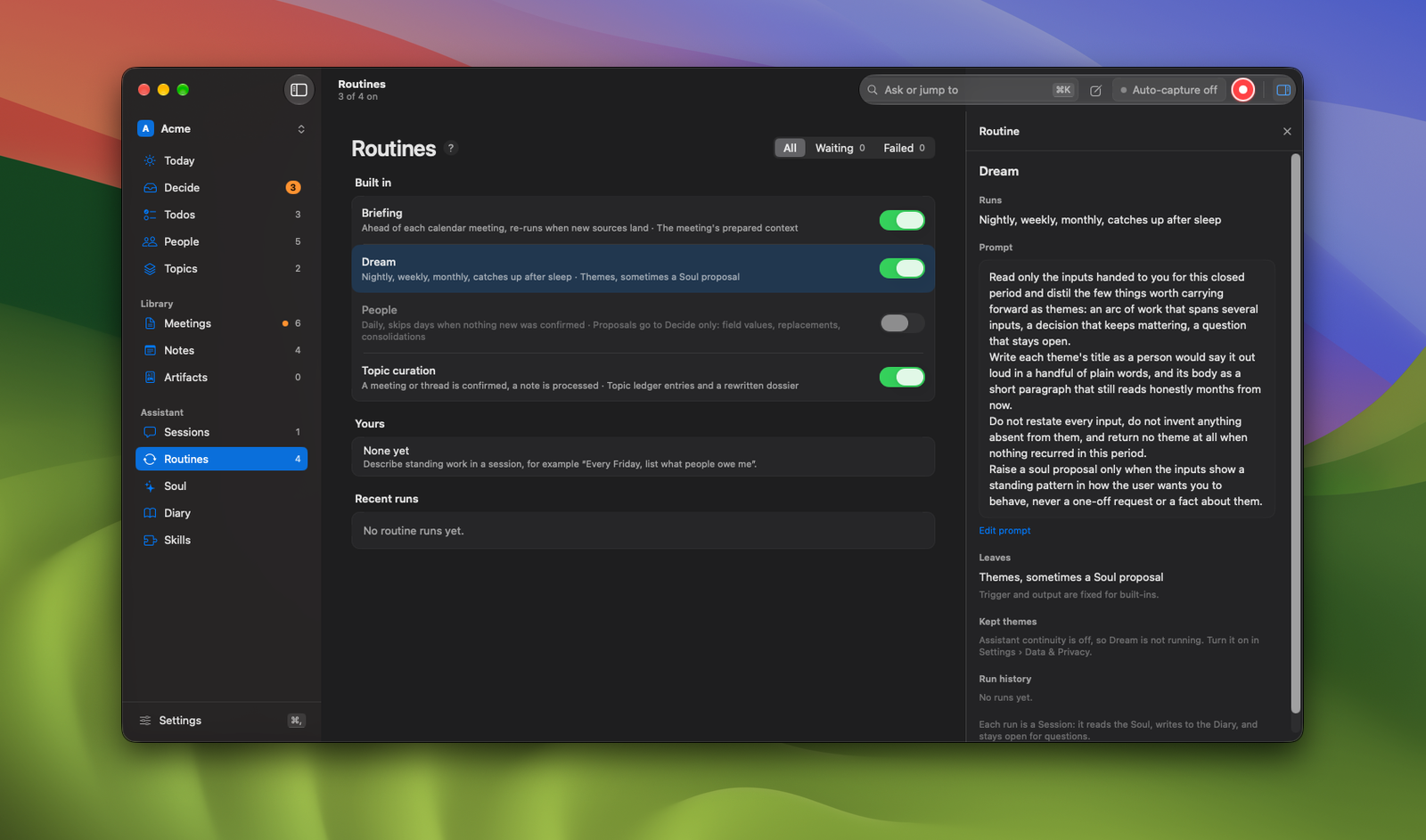Filter routines by Waiting

(840, 148)
